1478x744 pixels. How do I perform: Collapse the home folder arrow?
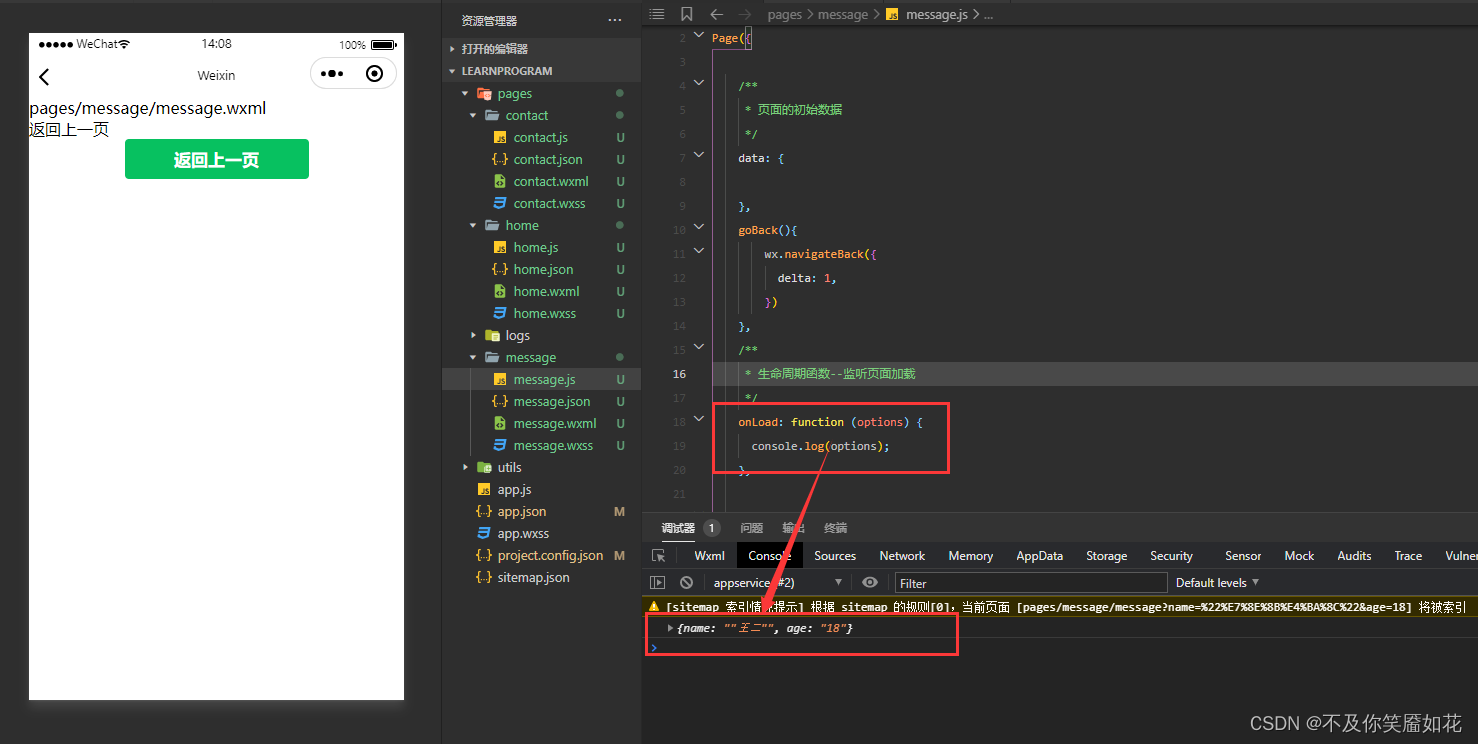[473, 226]
